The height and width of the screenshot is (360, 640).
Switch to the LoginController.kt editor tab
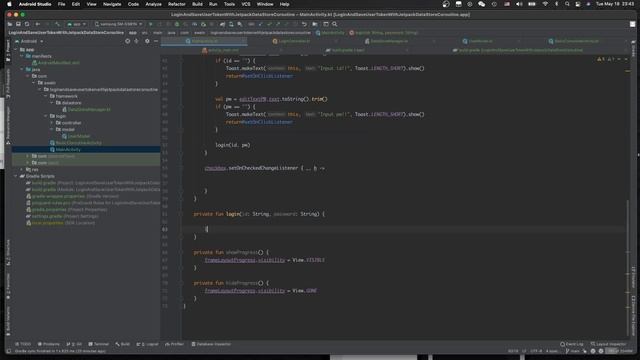[x=294, y=41]
